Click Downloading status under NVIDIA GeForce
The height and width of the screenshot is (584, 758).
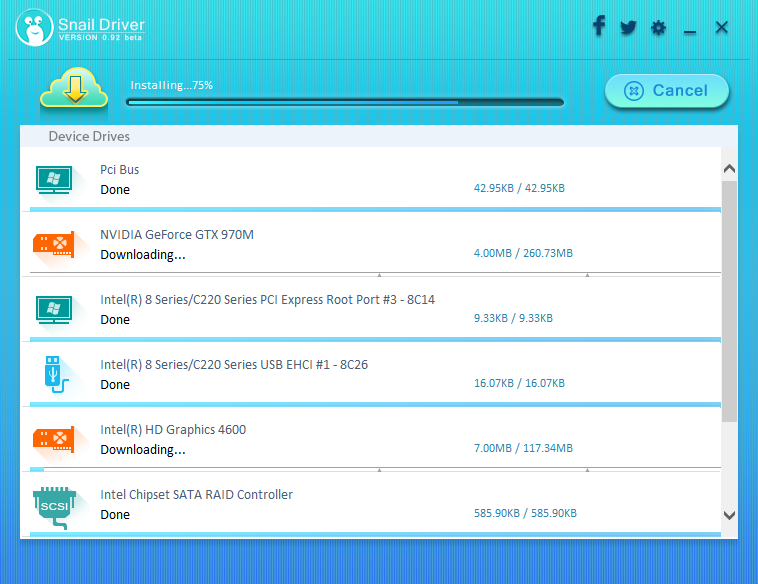143,255
